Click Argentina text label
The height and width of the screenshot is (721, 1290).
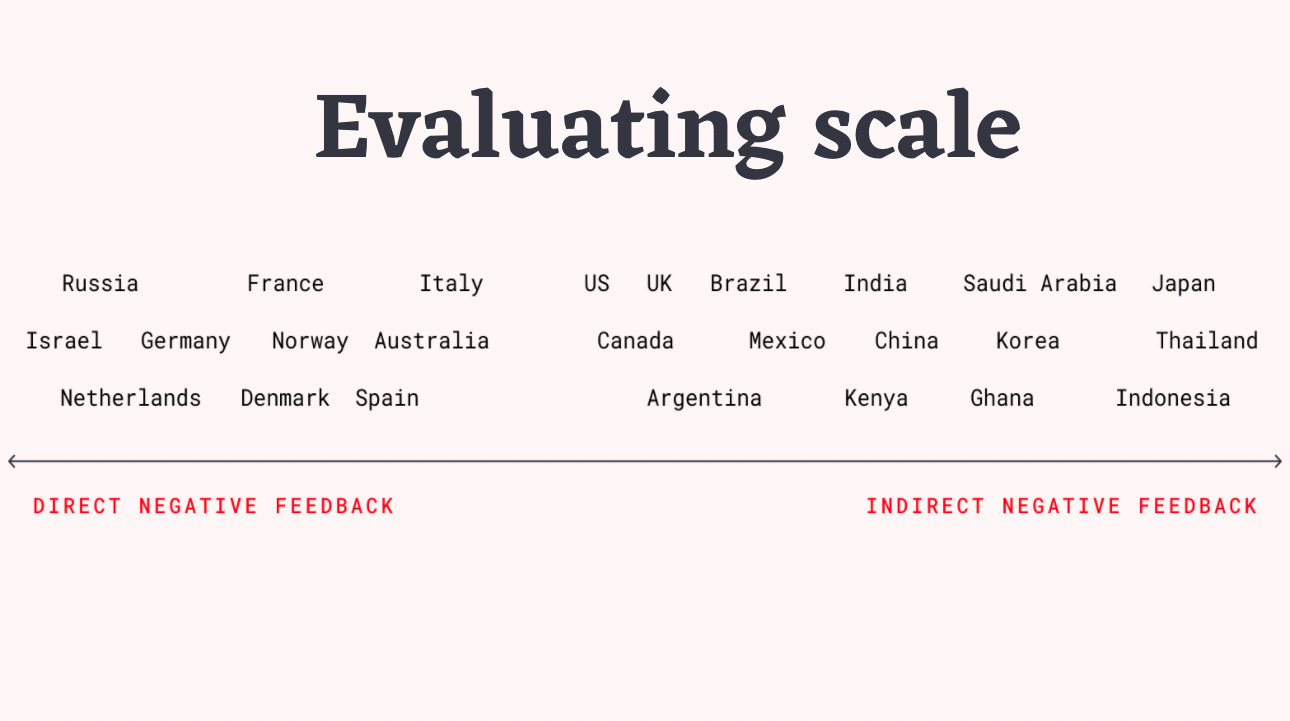(704, 398)
